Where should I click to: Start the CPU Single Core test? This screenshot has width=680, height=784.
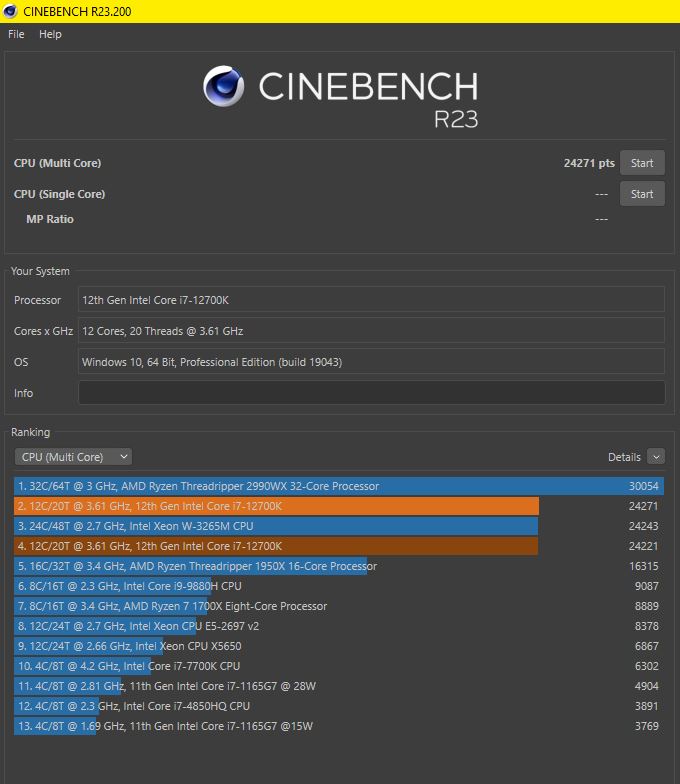(642, 194)
